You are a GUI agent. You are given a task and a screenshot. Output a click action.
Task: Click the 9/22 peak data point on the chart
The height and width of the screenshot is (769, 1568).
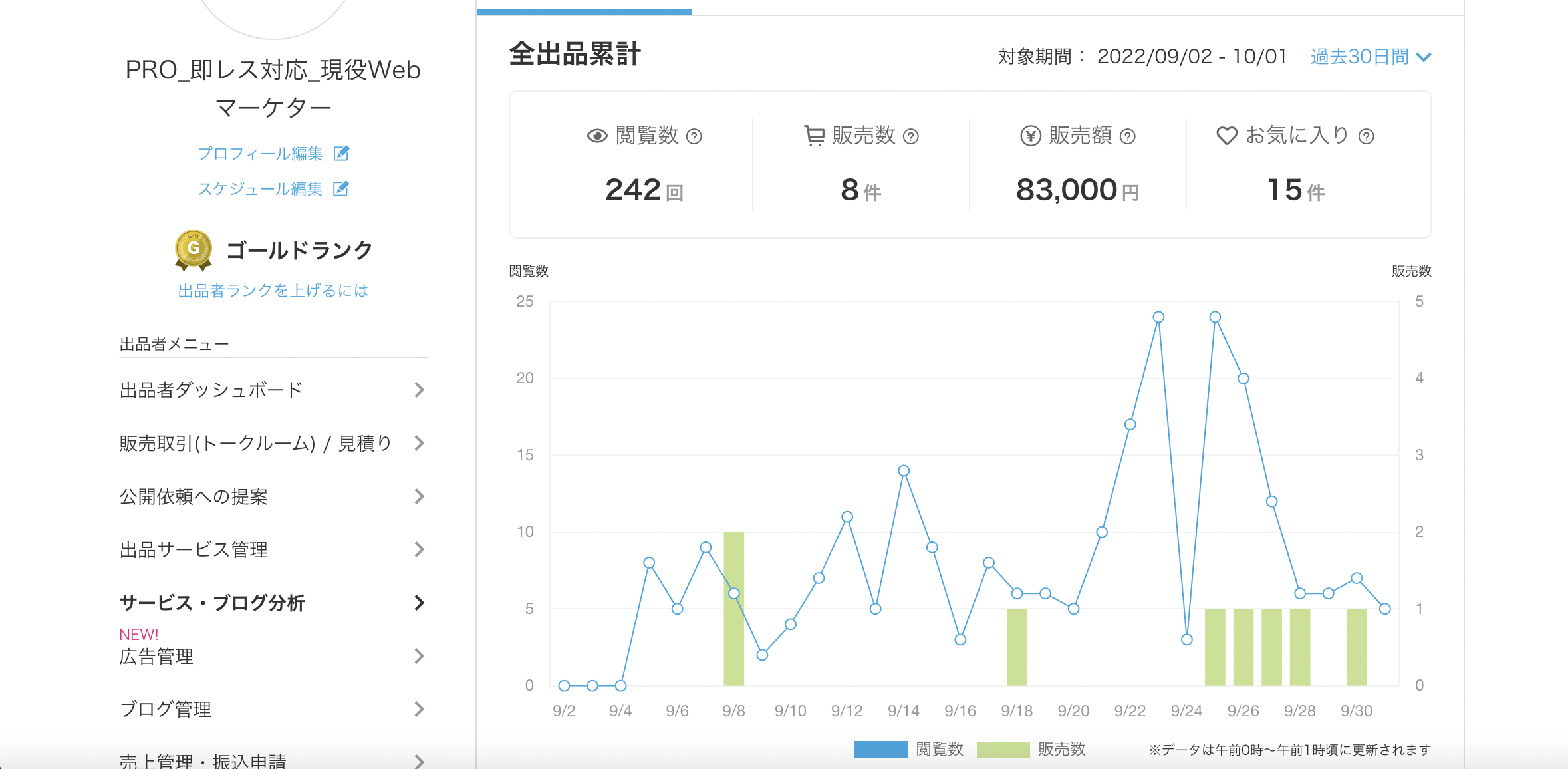point(1158,317)
